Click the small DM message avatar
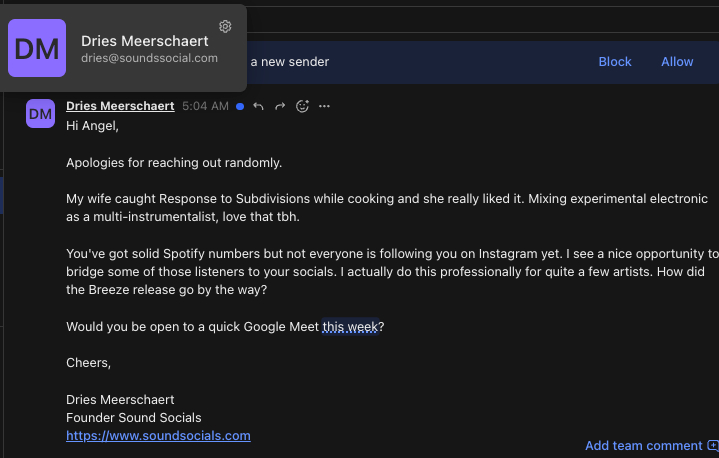Image resolution: width=719 pixels, height=458 pixels. click(x=40, y=114)
